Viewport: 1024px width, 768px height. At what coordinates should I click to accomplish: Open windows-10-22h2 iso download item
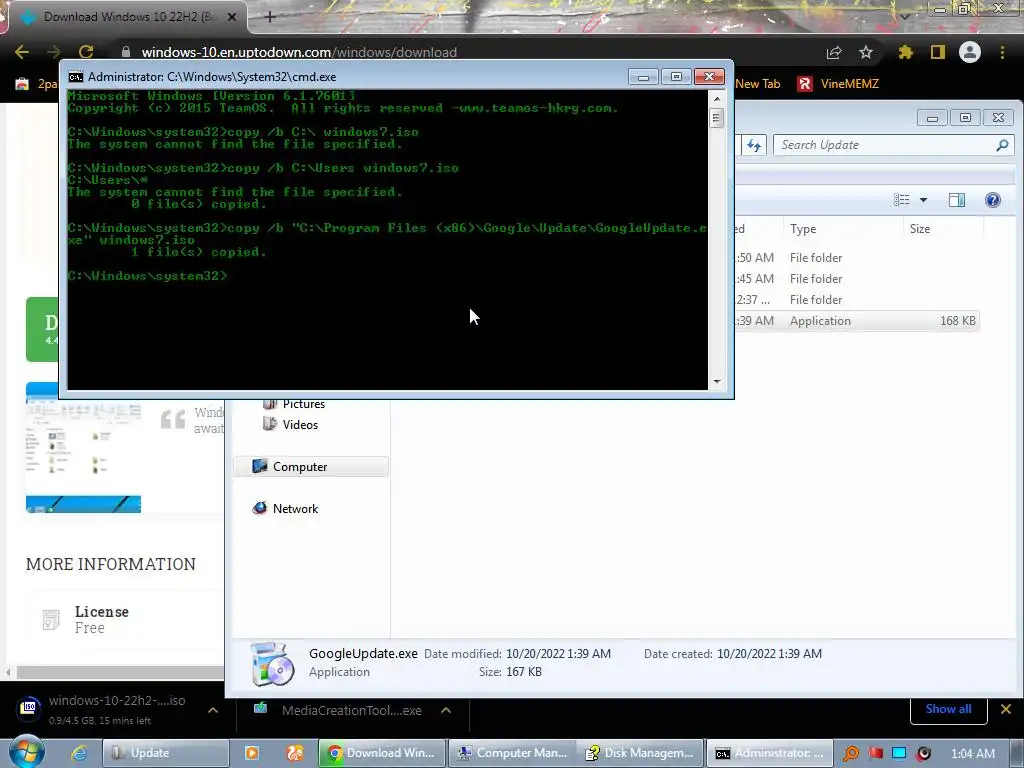pyautogui.click(x=104, y=709)
